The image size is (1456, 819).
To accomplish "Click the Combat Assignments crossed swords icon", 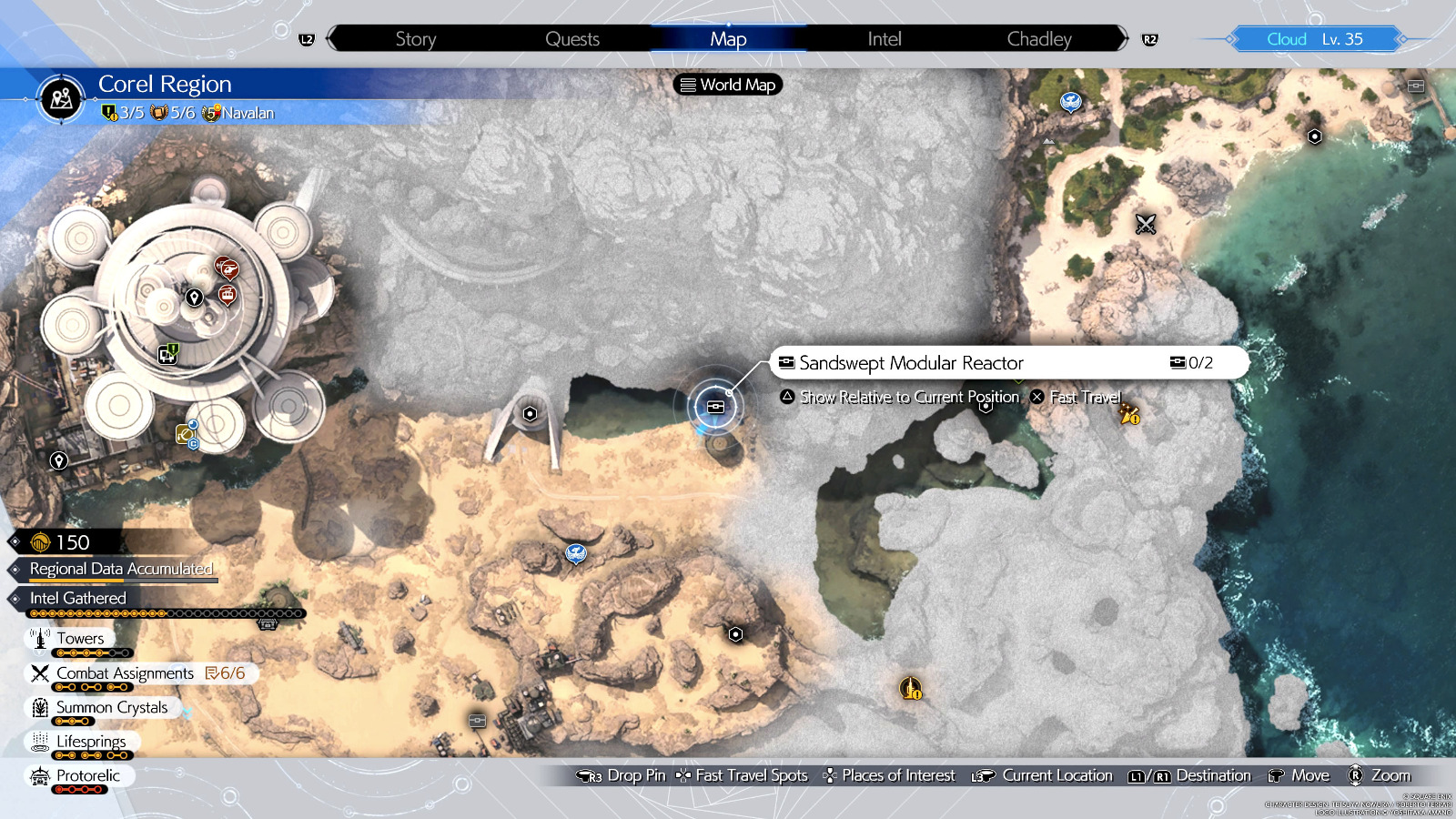I will (38, 672).
